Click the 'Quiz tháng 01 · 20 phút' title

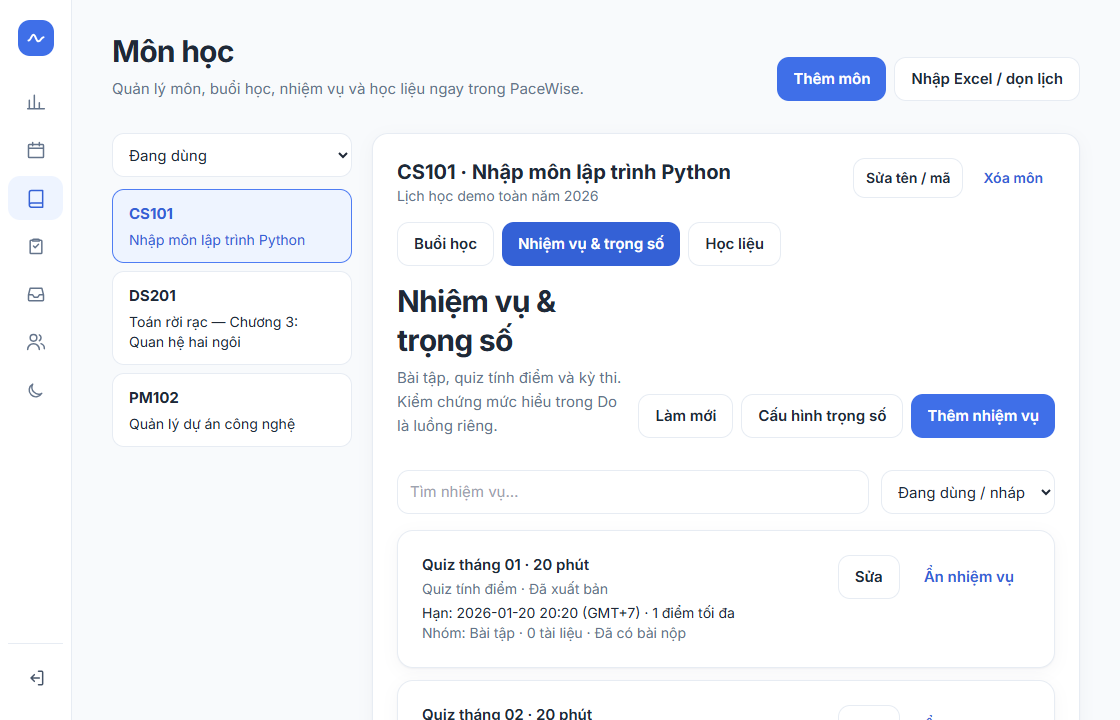(506, 564)
